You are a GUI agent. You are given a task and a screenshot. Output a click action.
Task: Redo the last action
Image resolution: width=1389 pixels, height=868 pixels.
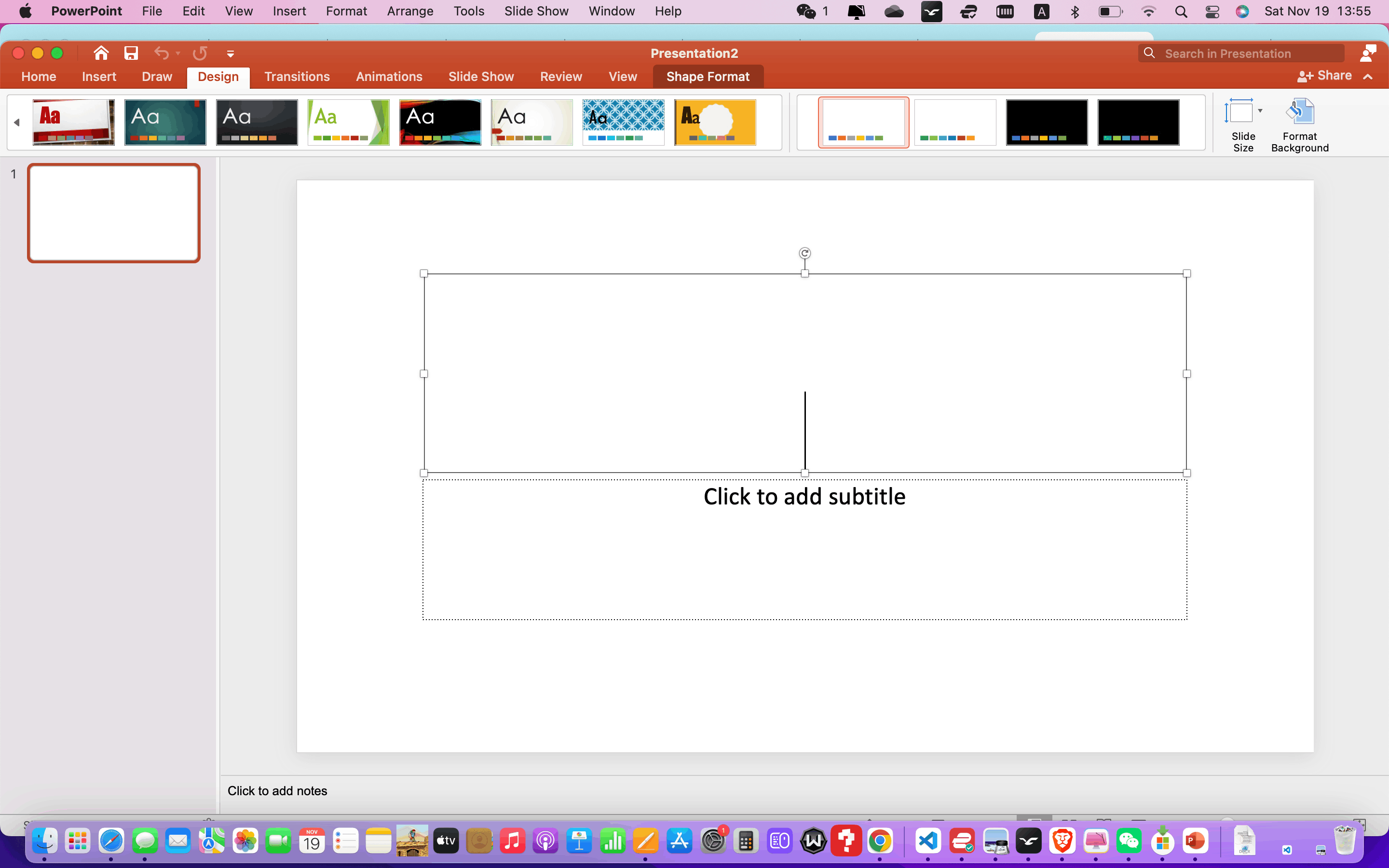(200, 54)
